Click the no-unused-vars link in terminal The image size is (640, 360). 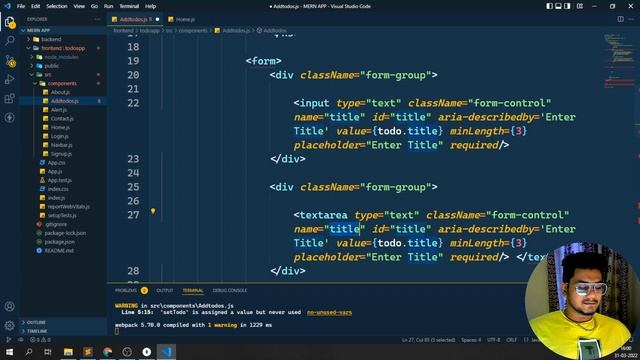(x=329, y=312)
